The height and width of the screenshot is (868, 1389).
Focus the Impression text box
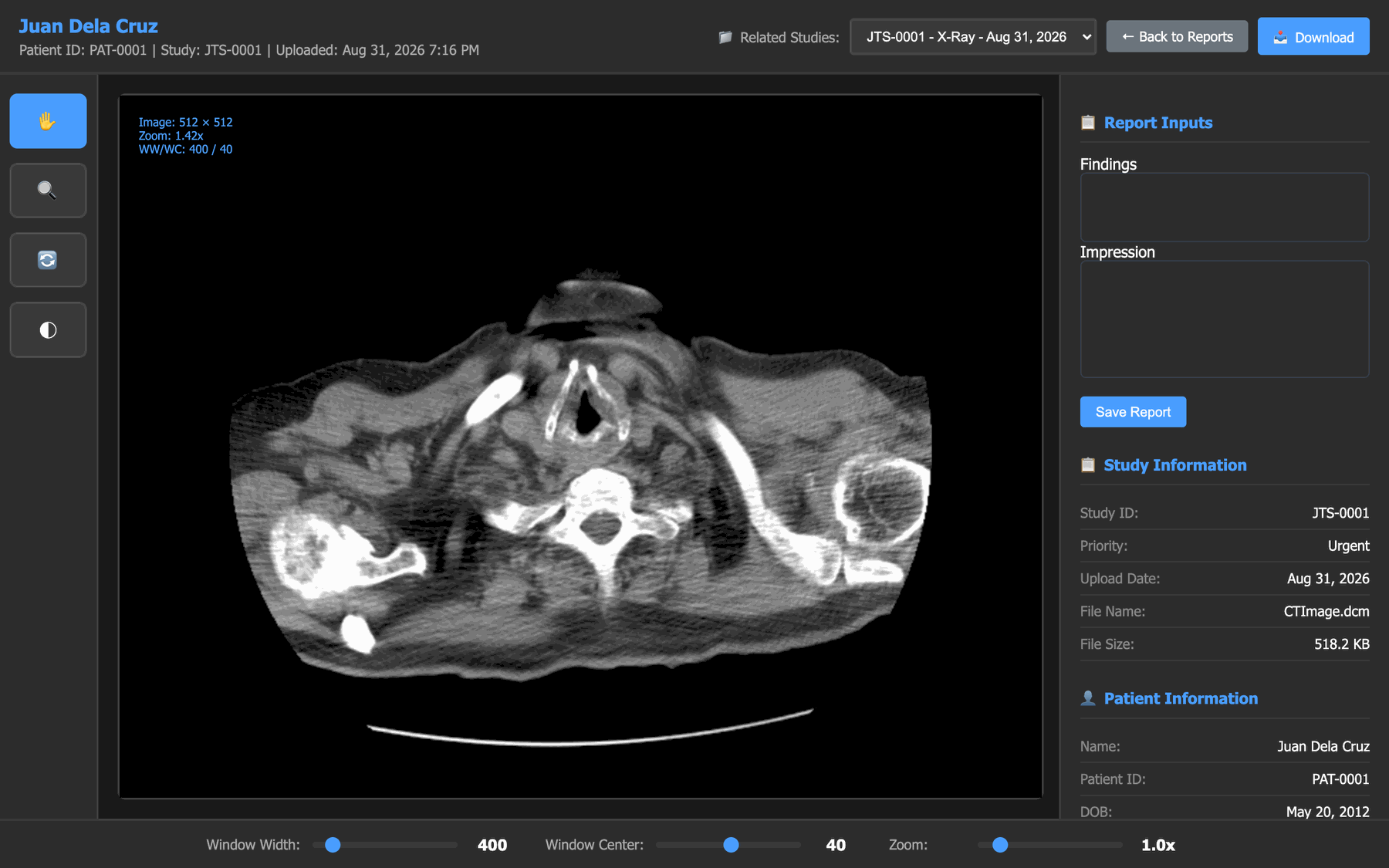coord(1225,319)
